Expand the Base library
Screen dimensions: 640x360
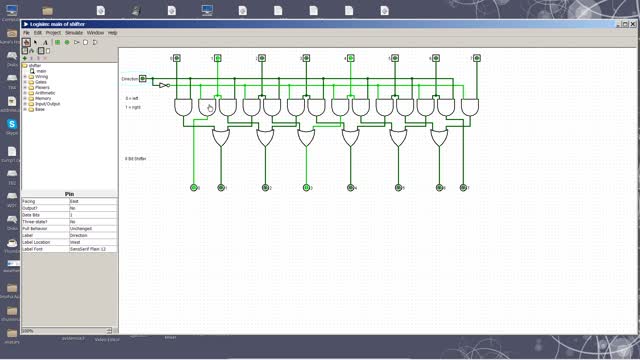[25, 109]
